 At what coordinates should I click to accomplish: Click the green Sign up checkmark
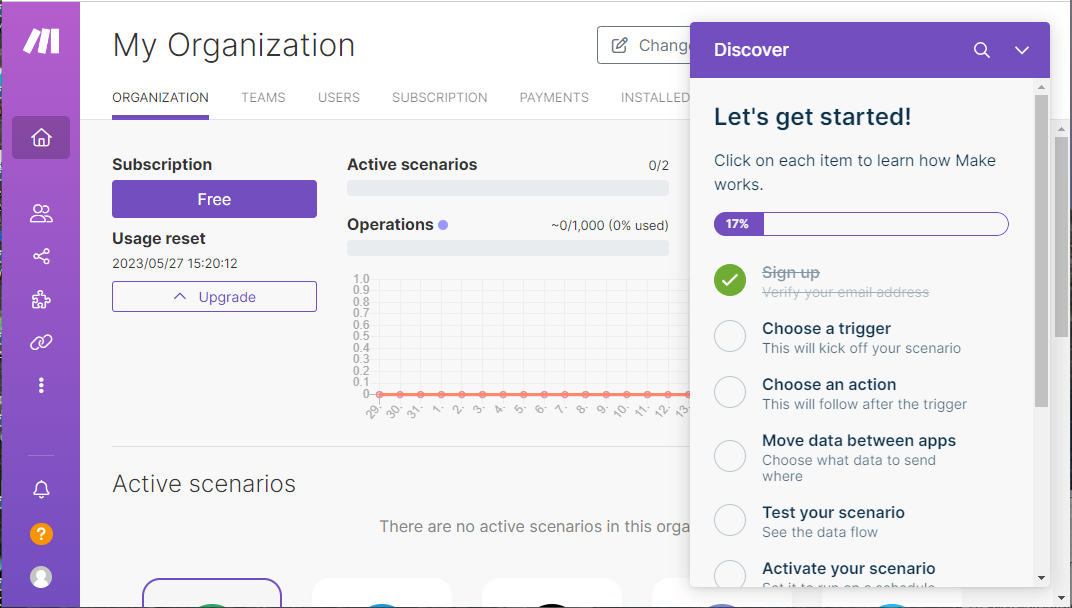(730, 280)
